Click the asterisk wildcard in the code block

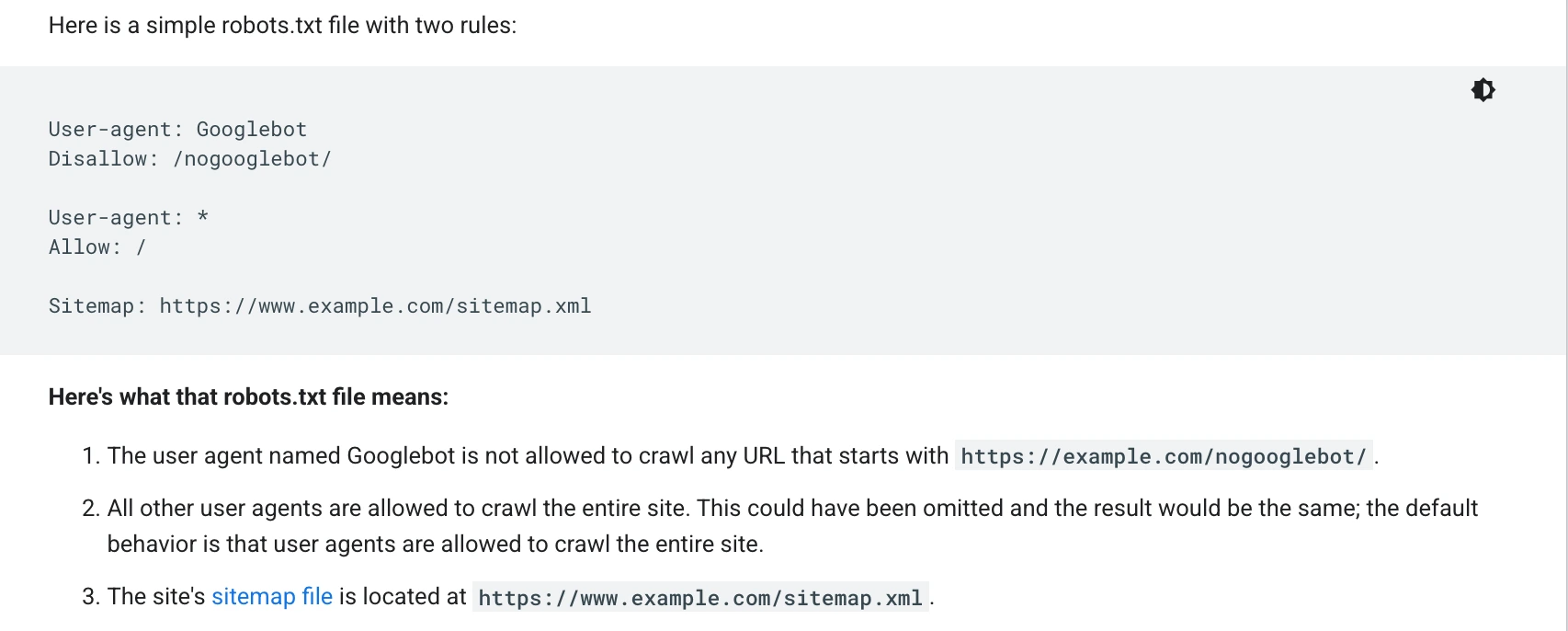pos(203,218)
